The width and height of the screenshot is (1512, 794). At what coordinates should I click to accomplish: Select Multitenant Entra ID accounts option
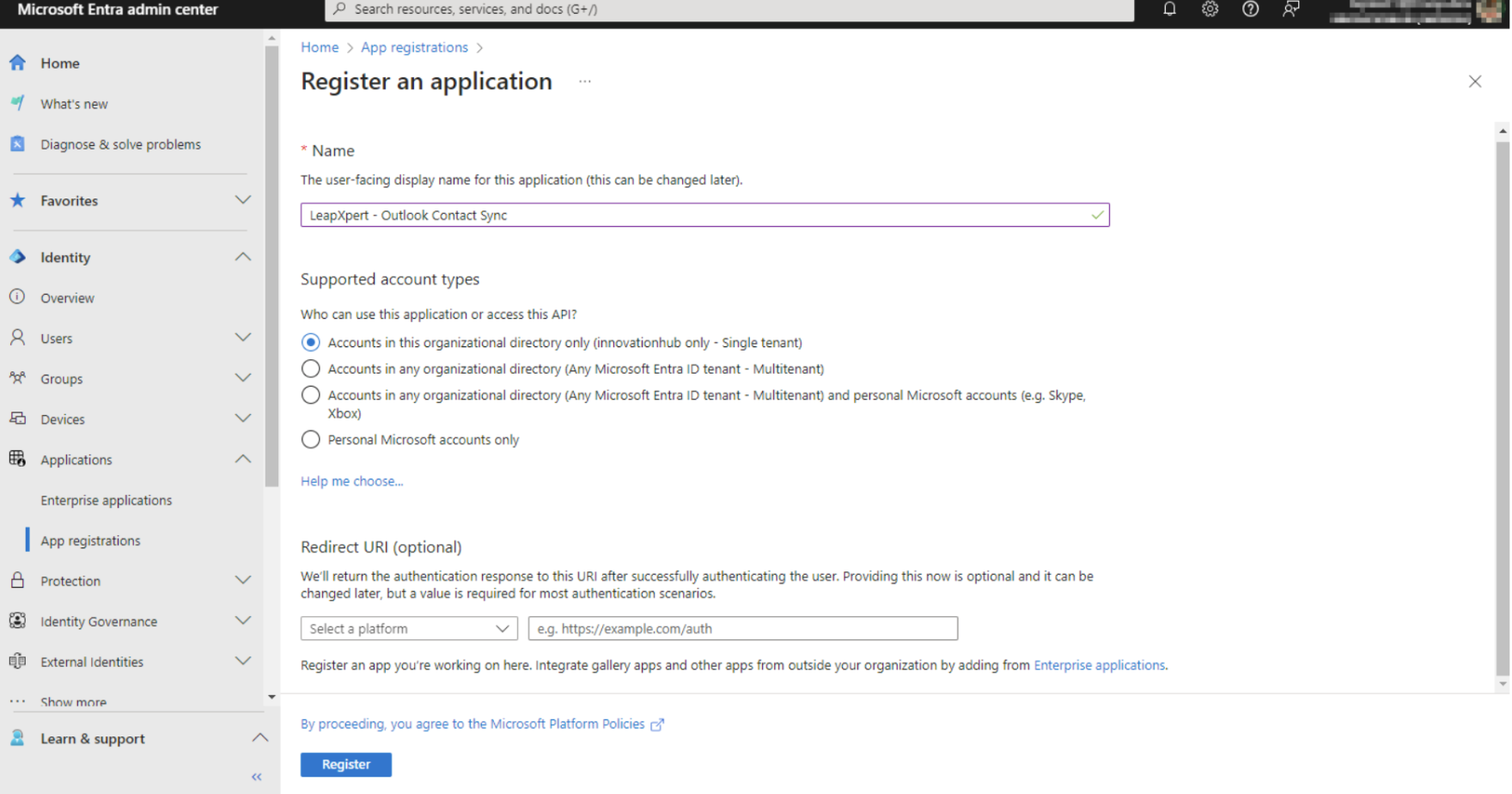tap(311, 370)
